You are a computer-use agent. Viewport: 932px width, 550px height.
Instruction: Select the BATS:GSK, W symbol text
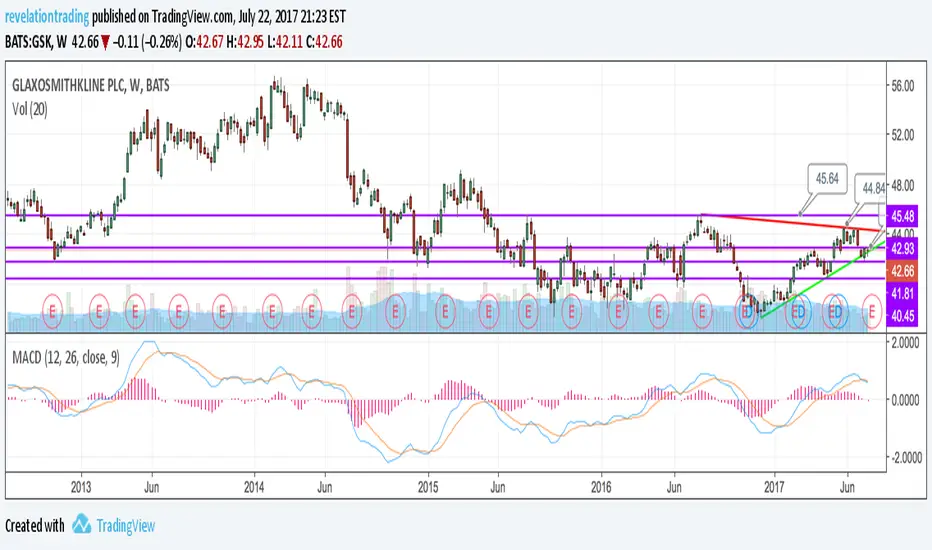tap(36, 42)
